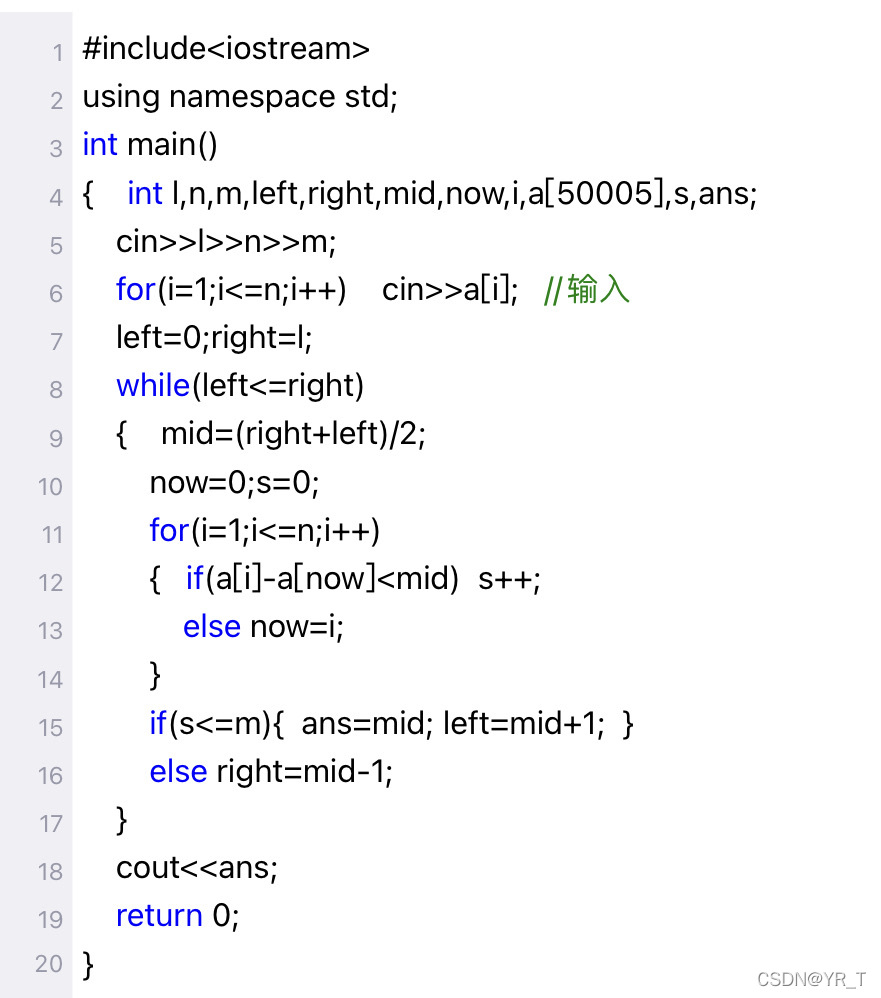Click the return 0 statement
Viewport: 881px width, 998px height.
[x=174, y=915]
